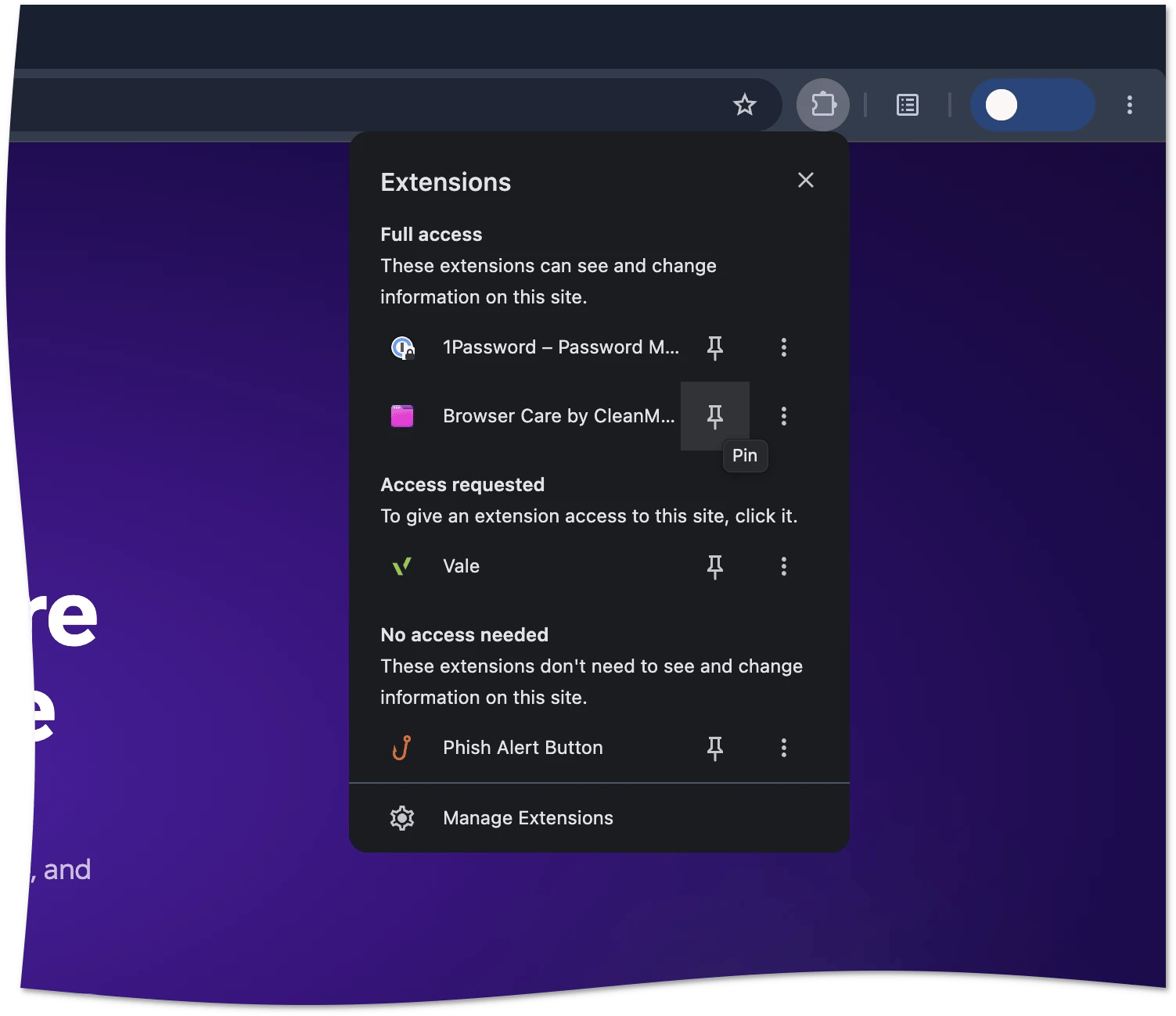Click the 1Password extension icon
Viewport: 1176px width, 1016px height.
(402, 347)
